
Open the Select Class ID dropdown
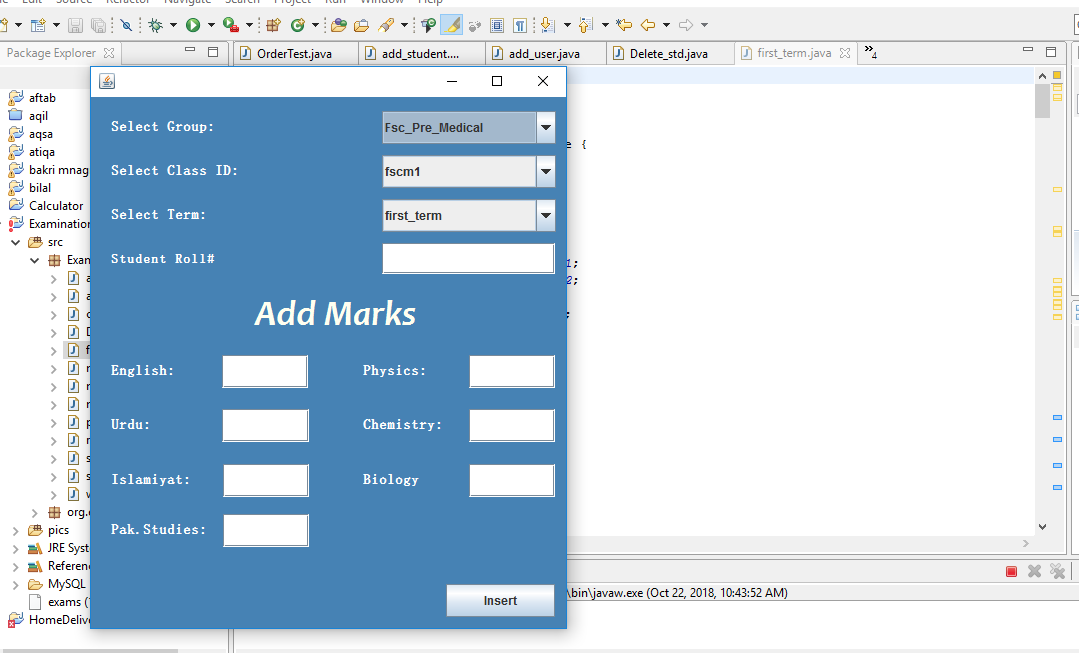coord(545,171)
